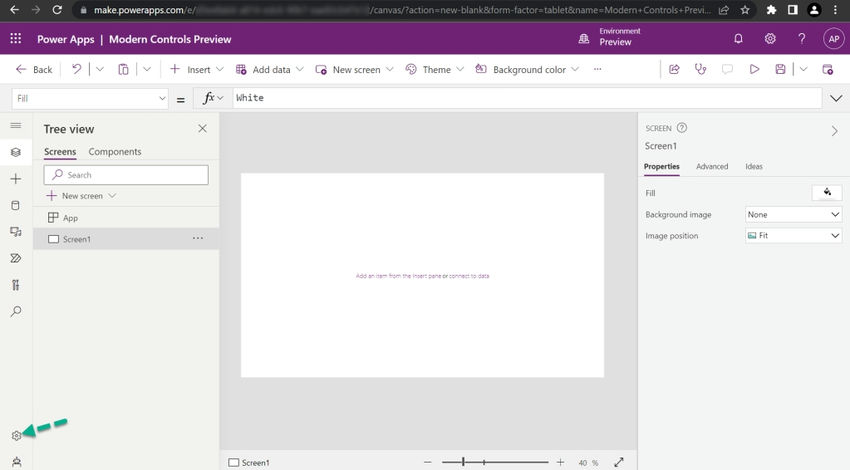Viewport: 850px width, 470px height.
Task: Open the notifications bell
Action: [738, 38]
